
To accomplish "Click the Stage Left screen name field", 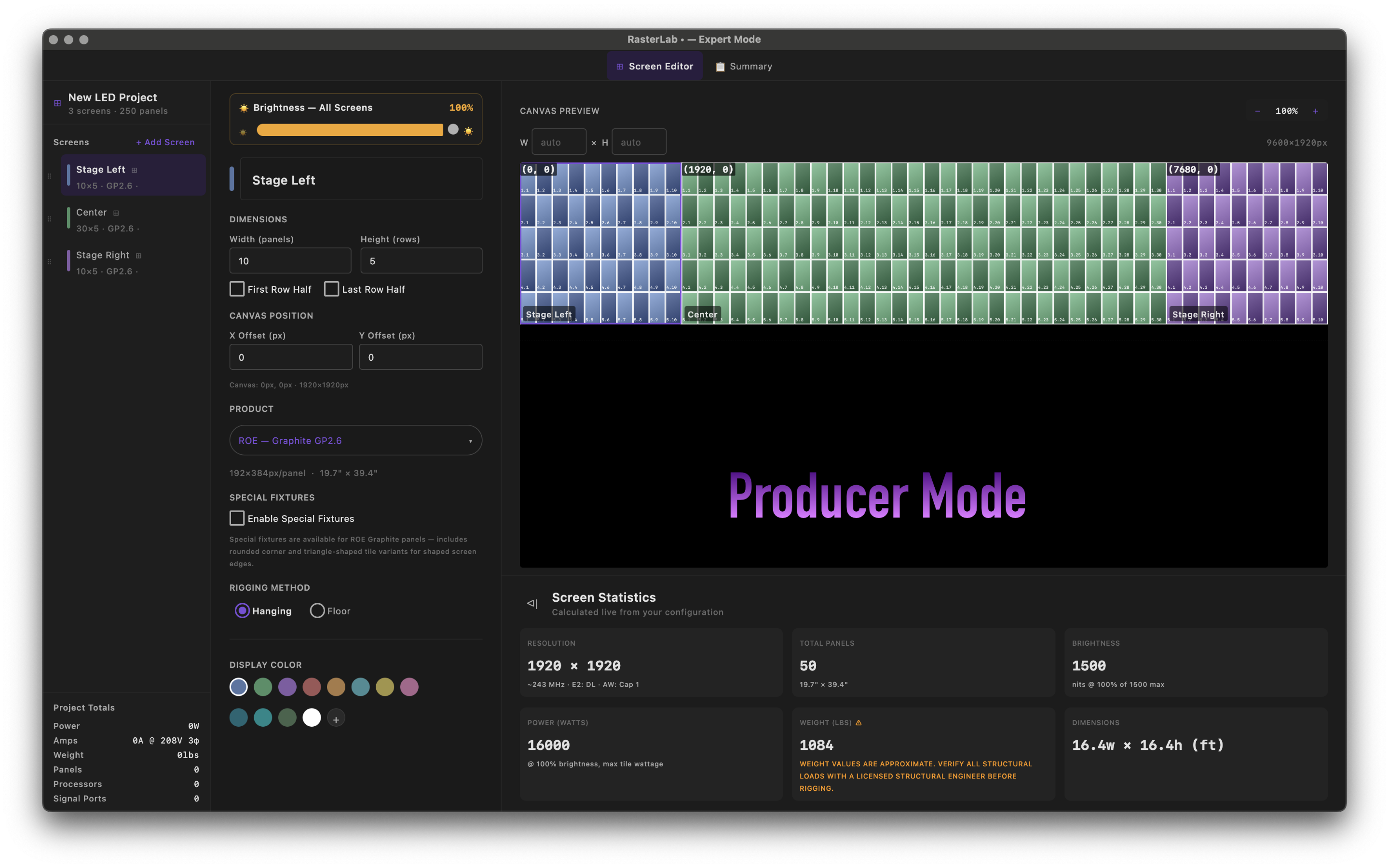I will pos(361,180).
